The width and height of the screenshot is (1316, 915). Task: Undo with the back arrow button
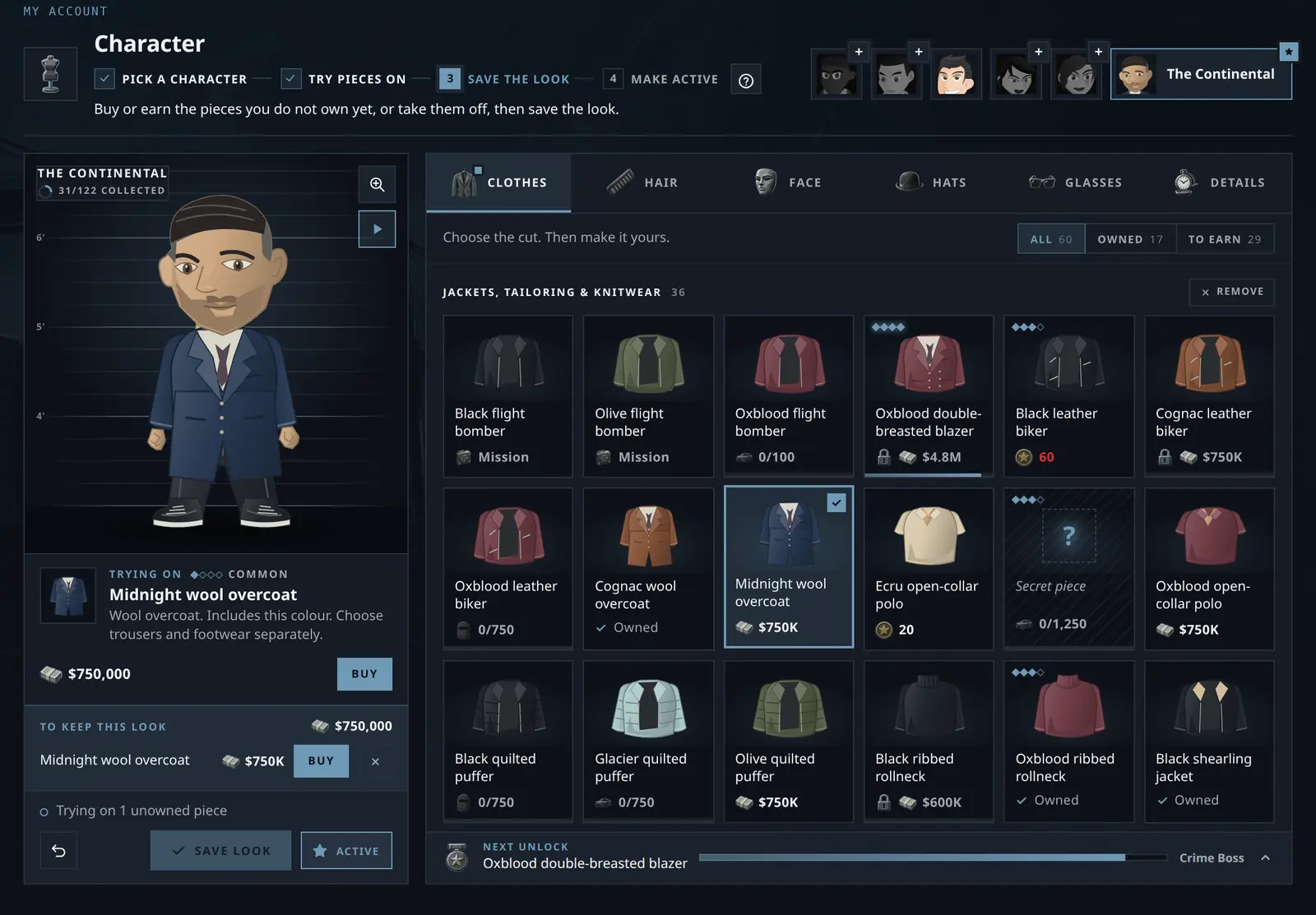pyautogui.click(x=58, y=851)
